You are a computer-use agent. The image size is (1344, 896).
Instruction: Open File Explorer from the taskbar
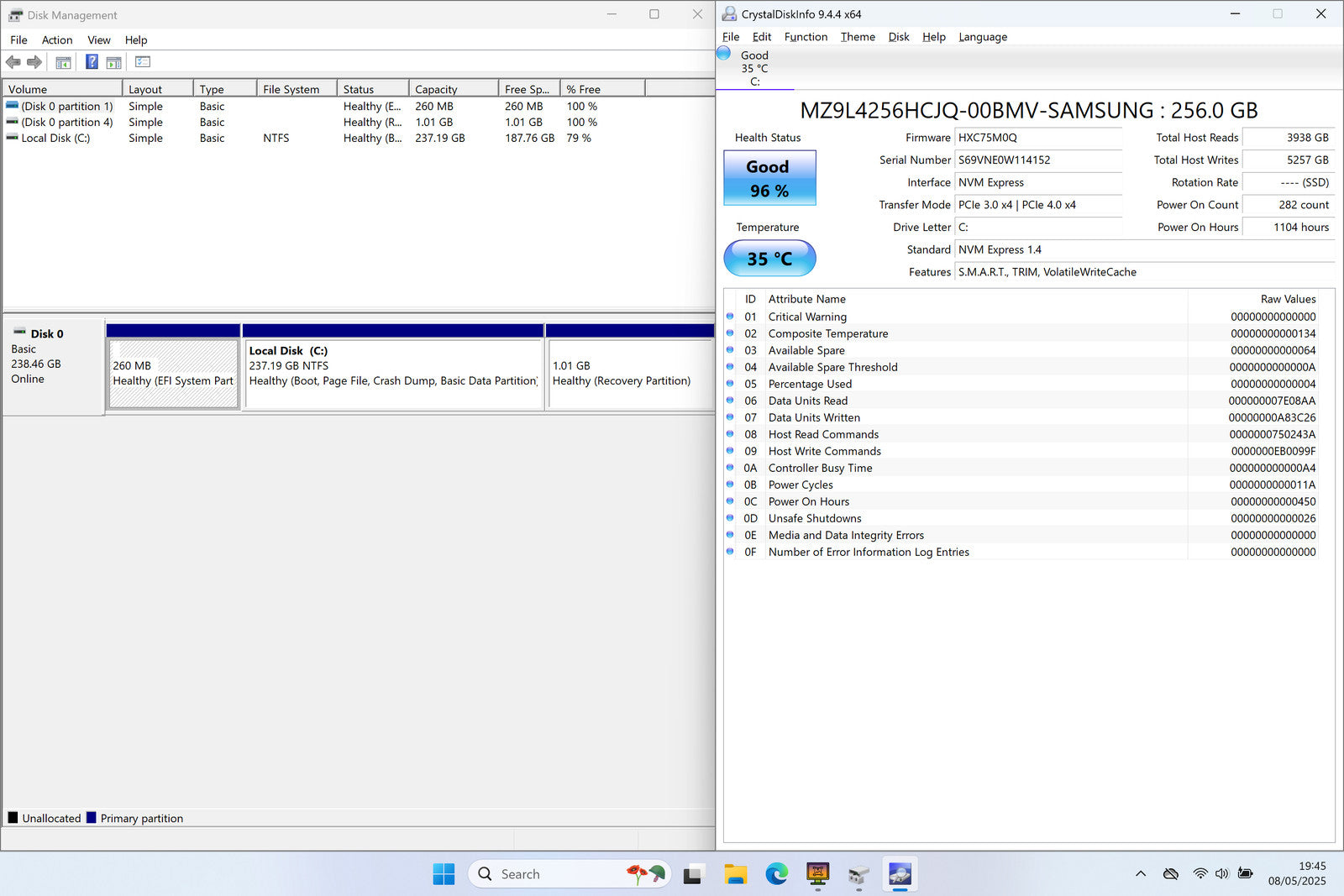click(735, 874)
